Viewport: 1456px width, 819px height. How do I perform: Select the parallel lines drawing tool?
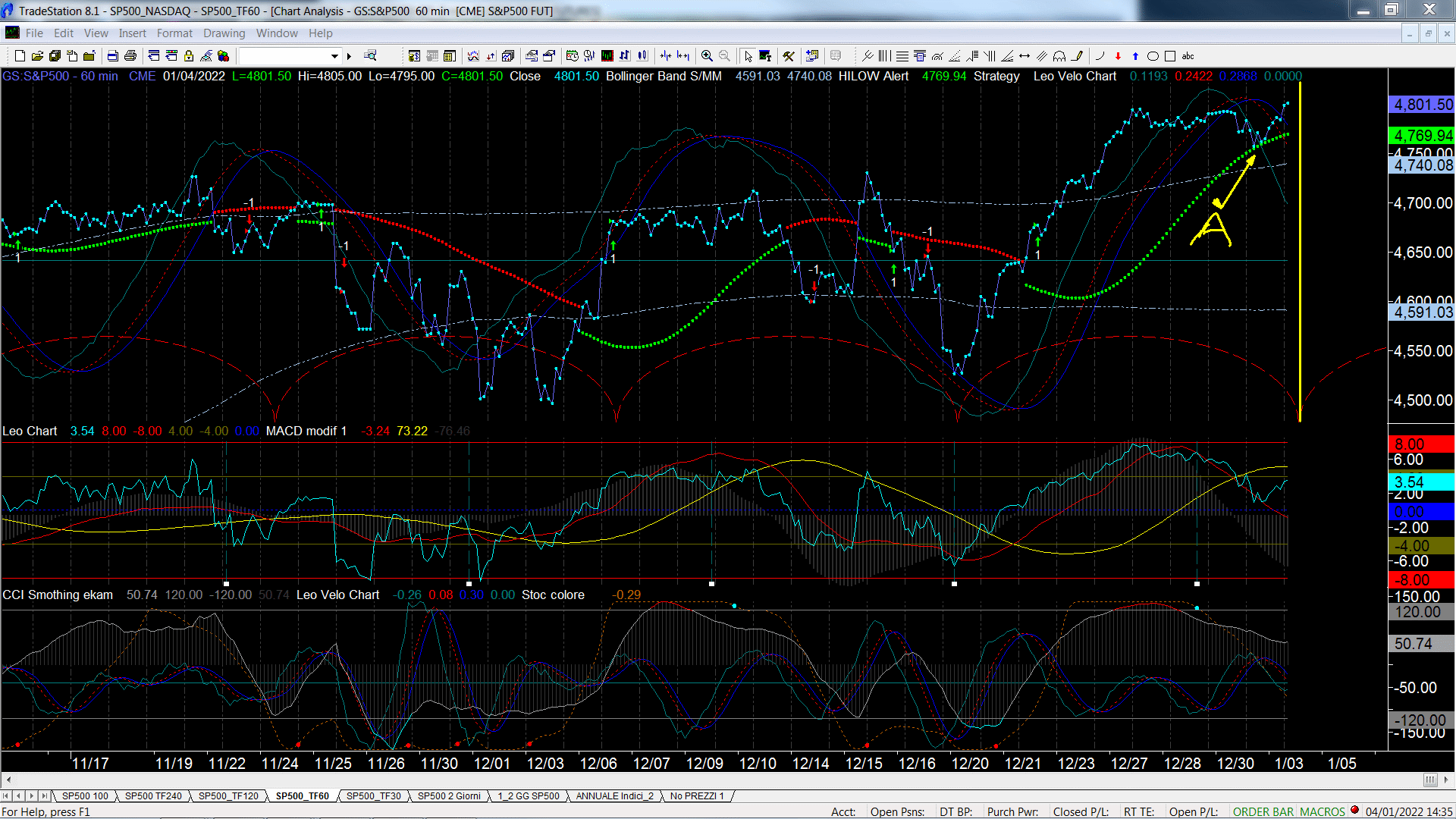coord(1042,56)
